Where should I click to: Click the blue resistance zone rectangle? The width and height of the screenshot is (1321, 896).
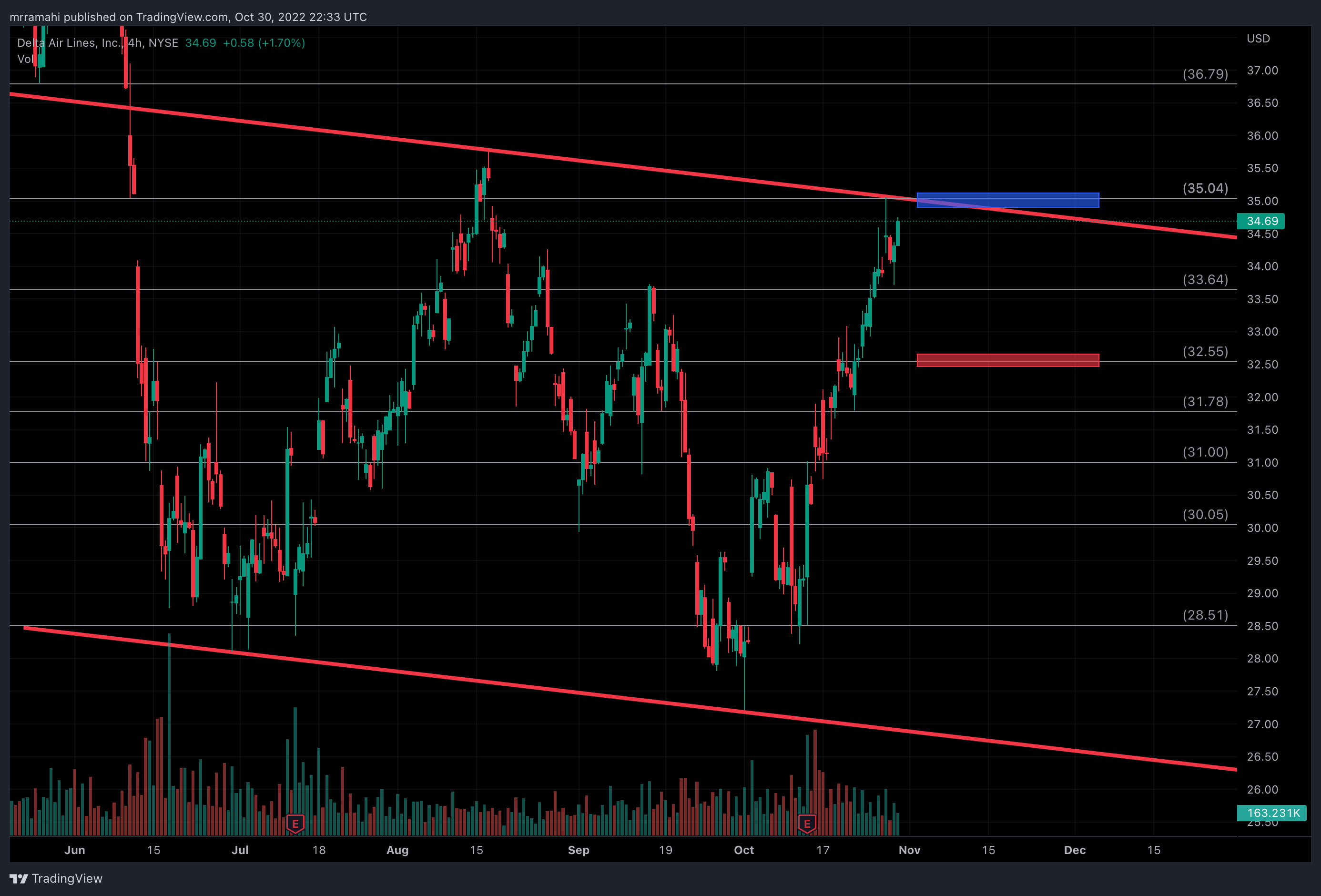tap(1007, 200)
